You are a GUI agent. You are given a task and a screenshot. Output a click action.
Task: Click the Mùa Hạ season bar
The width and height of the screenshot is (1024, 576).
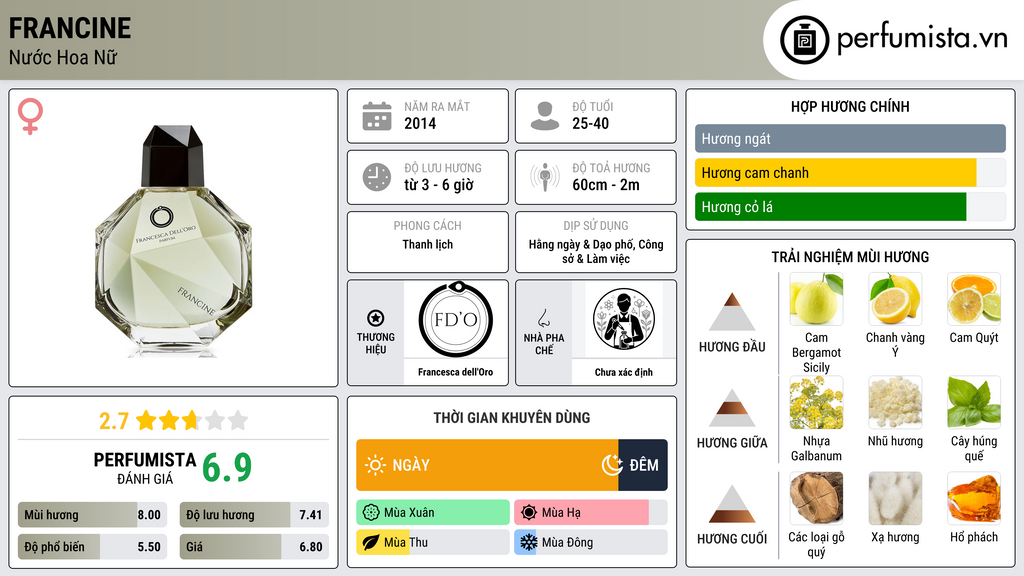[581, 513]
